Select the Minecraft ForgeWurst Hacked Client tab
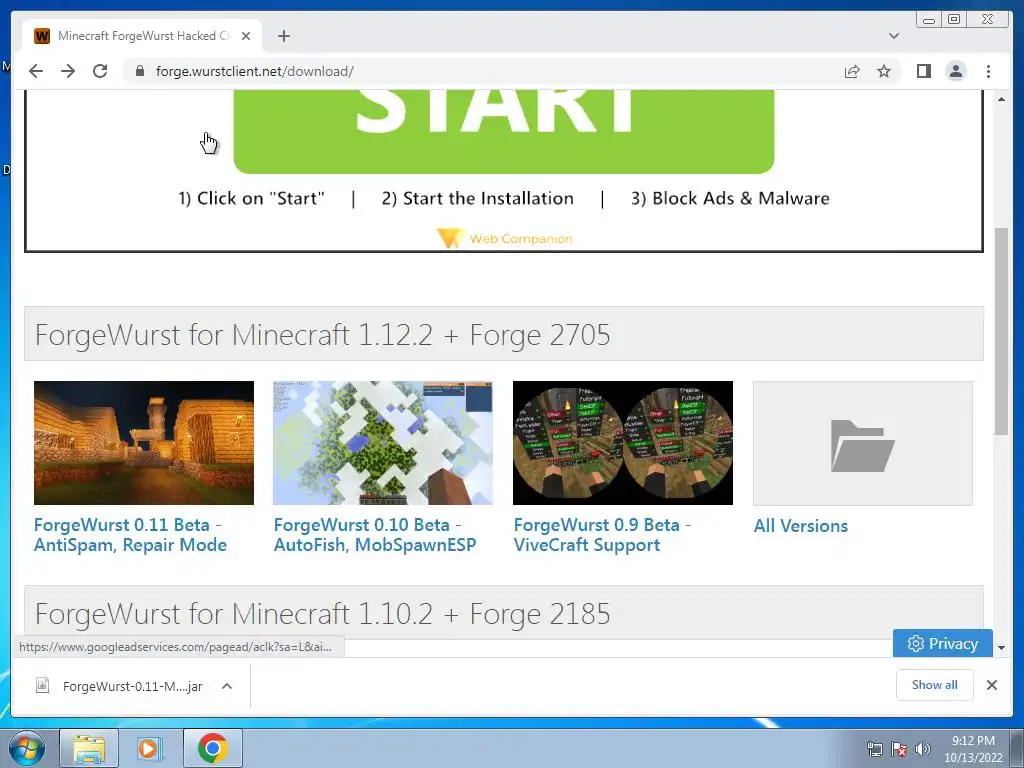 point(143,36)
